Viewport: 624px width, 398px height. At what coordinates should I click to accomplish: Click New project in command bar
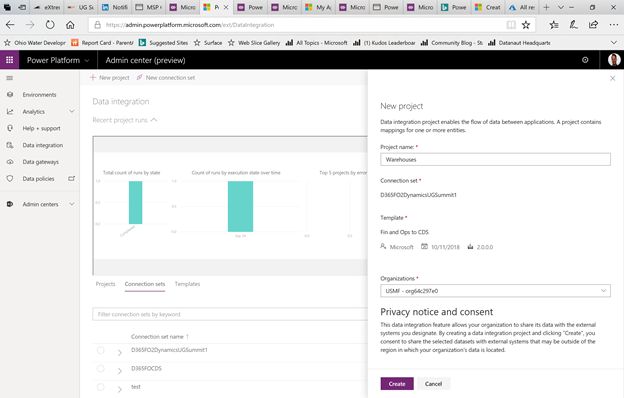109,78
